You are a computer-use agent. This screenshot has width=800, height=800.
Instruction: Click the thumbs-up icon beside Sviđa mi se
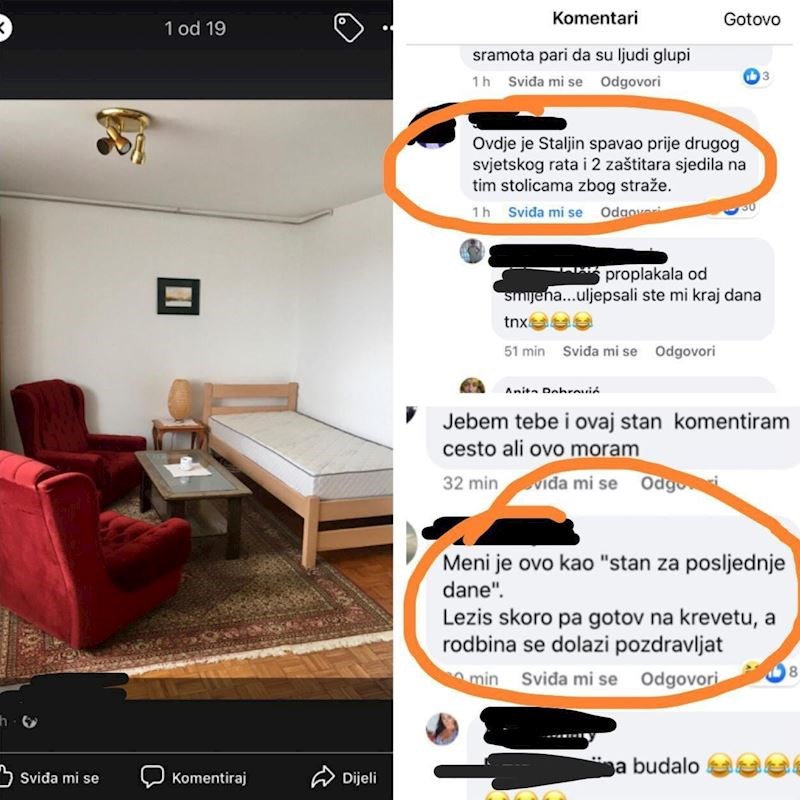pos(6,777)
